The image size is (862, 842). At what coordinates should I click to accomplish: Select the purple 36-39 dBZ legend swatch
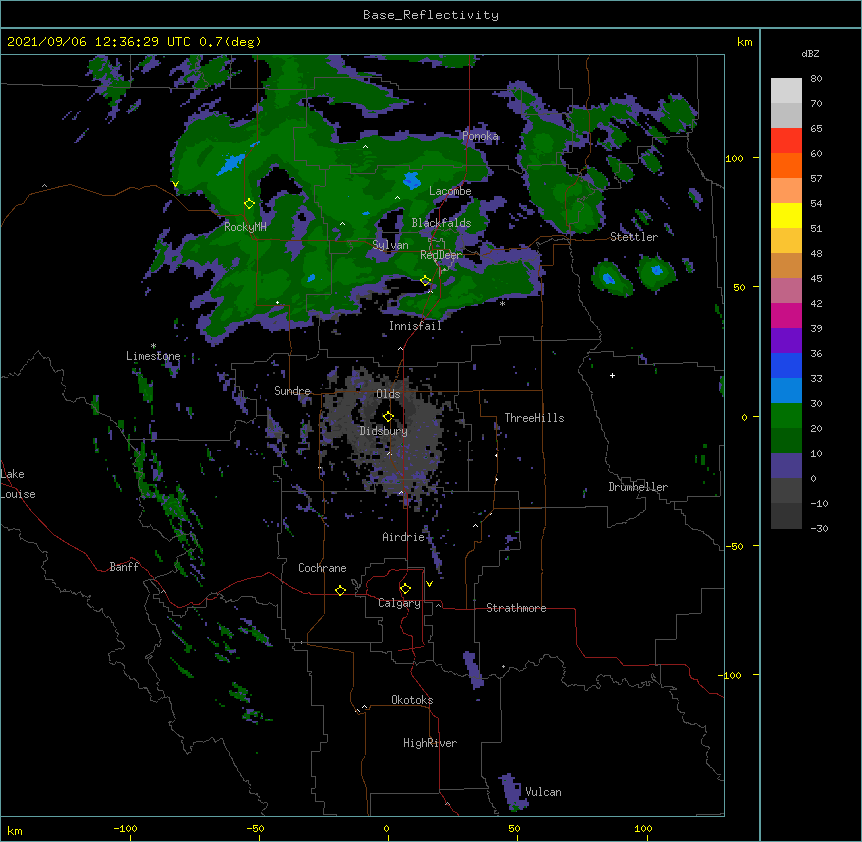[x=786, y=341]
